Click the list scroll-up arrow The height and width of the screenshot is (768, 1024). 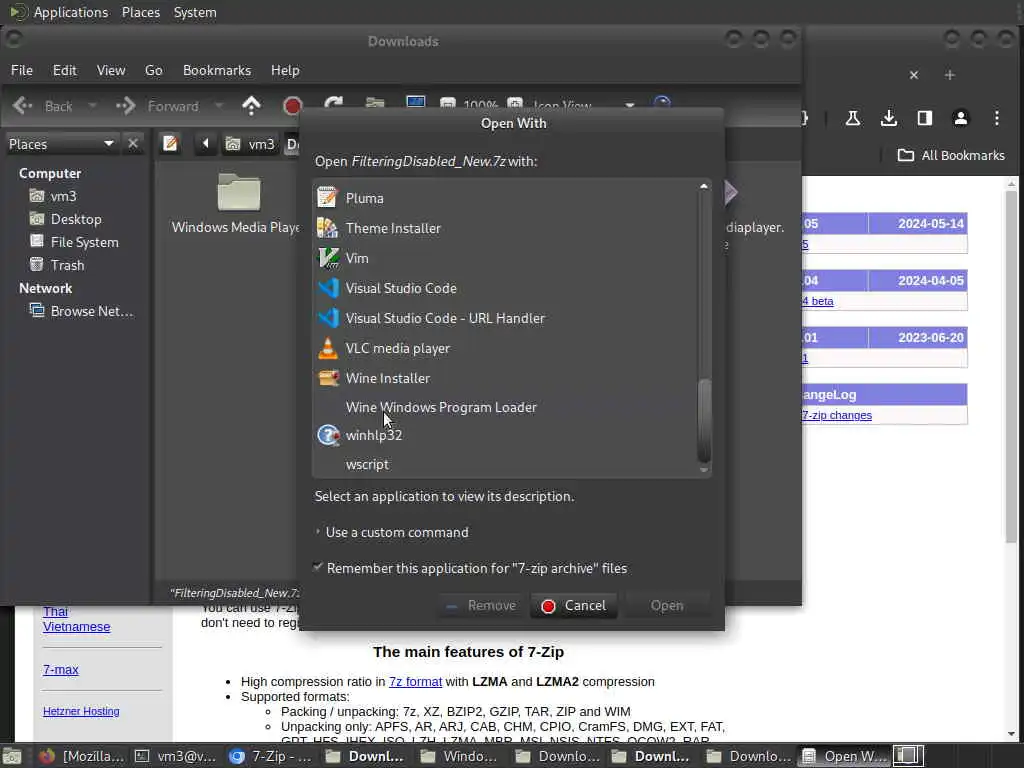pos(703,187)
